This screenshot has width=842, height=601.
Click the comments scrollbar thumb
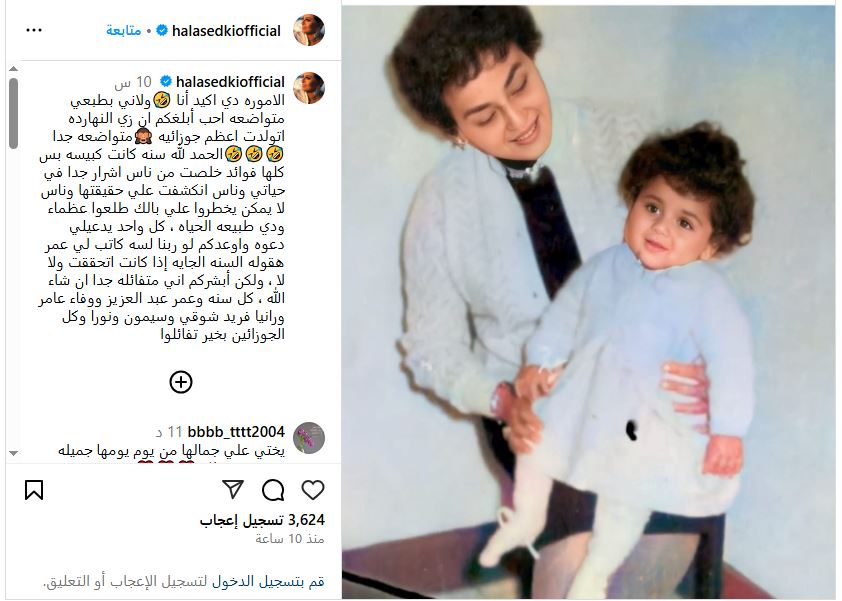click(x=13, y=113)
